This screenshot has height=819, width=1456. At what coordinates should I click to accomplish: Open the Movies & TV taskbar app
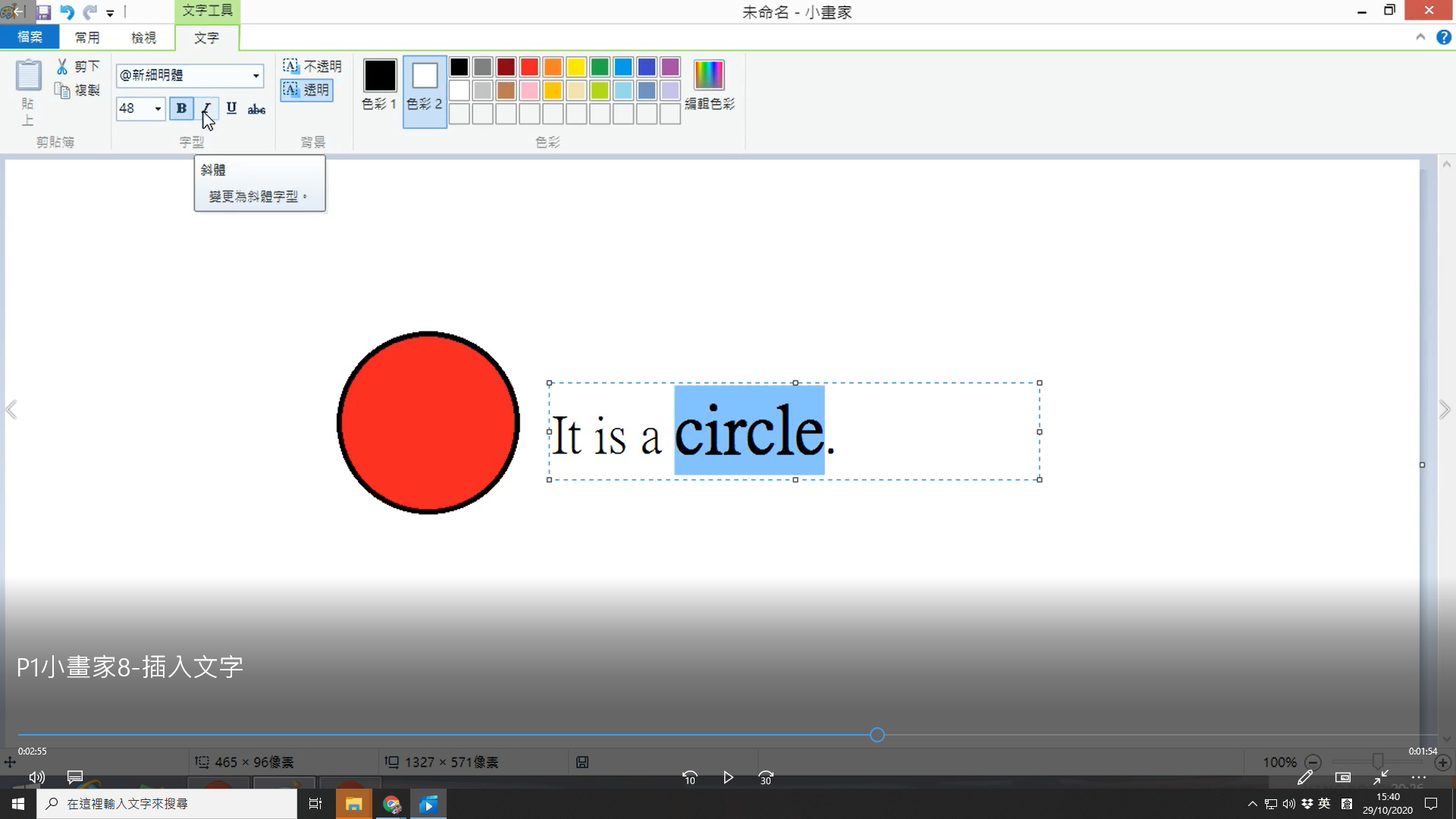pos(428,804)
